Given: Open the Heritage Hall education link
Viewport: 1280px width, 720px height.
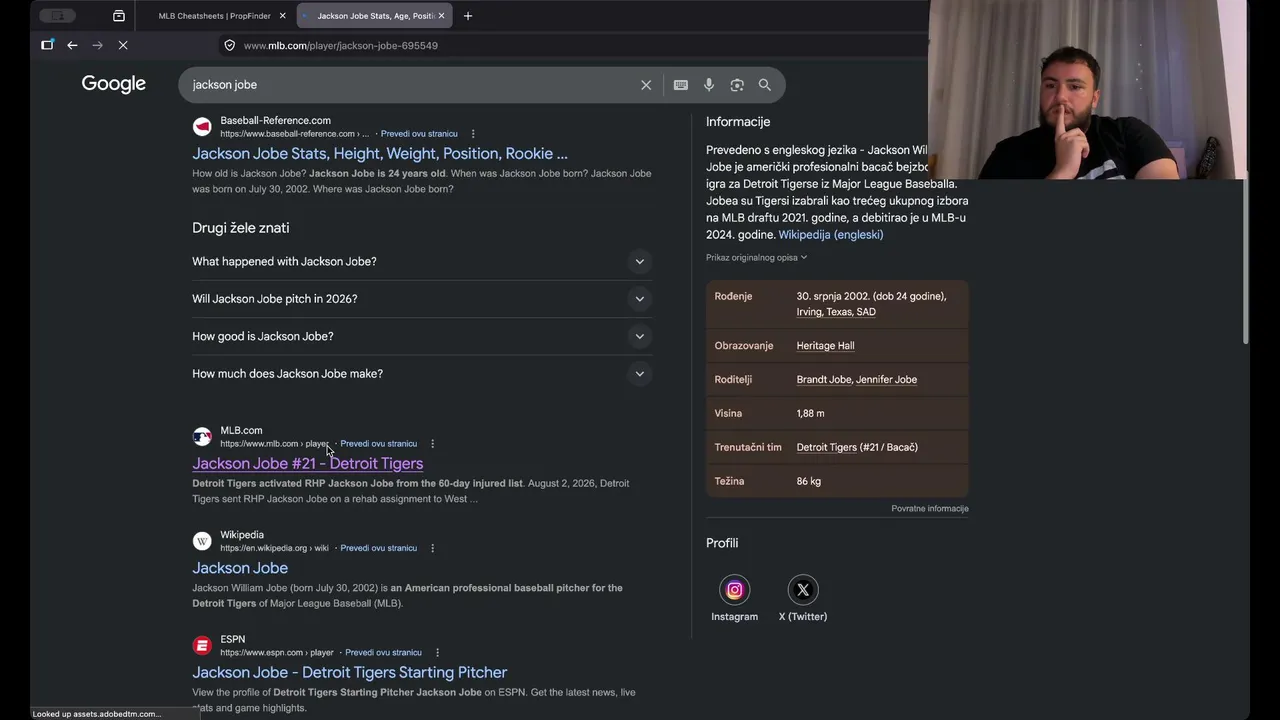Looking at the screenshot, I should point(825,346).
